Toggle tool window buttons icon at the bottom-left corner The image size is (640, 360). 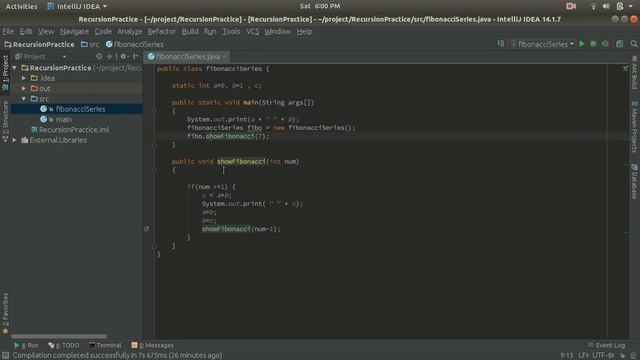point(5,356)
